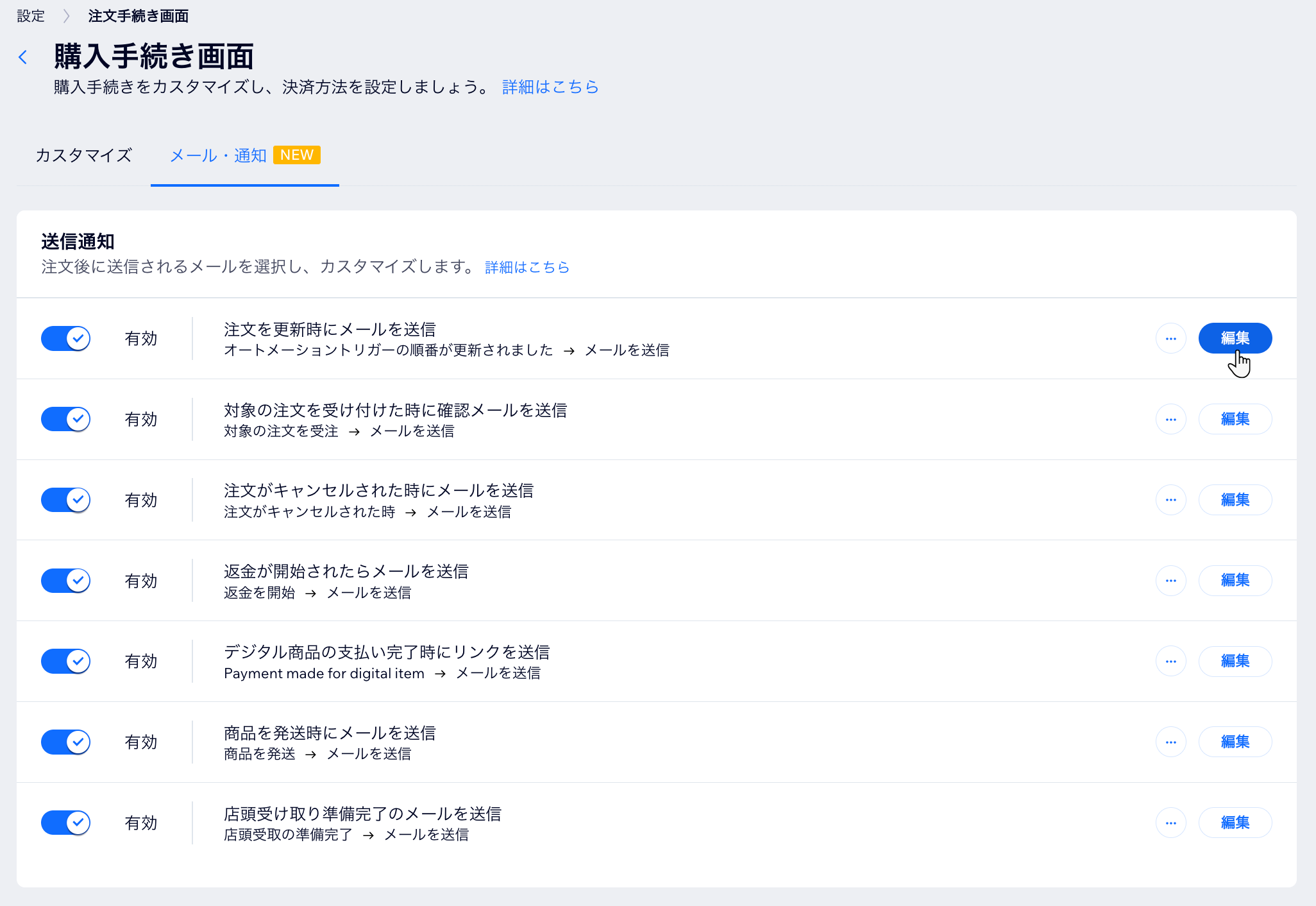Turn off 返金が開始されたらメールを送信

click(x=65, y=581)
